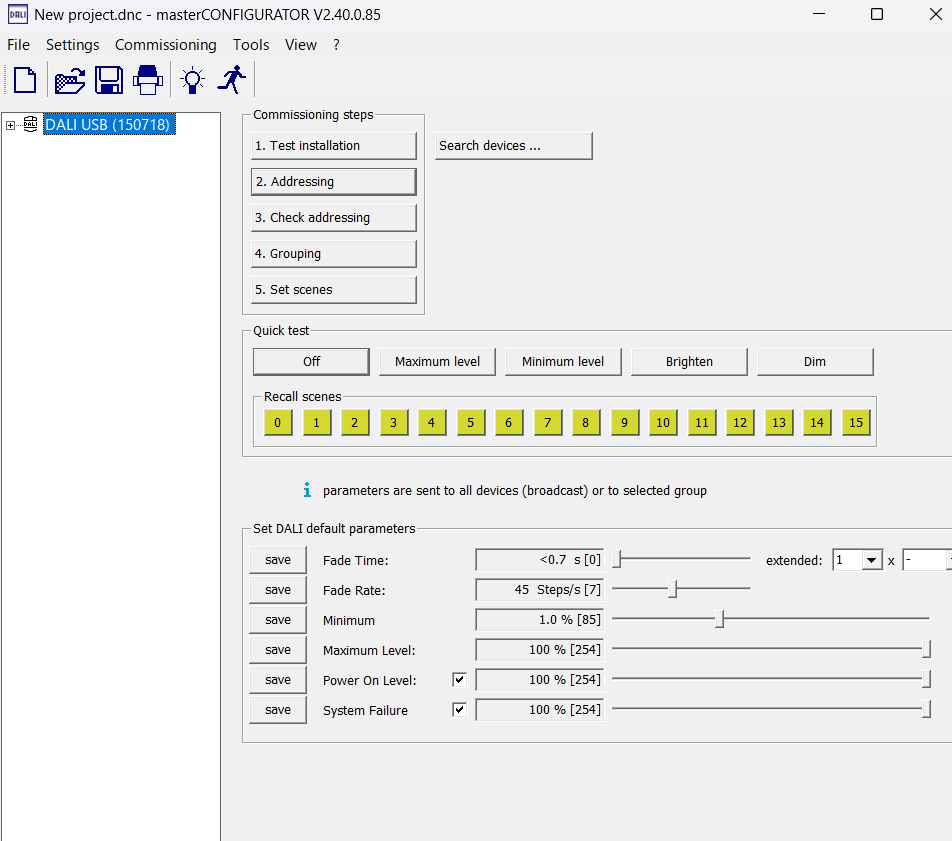Toggle the Power On Level checkbox
This screenshot has height=841, width=952.
[x=460, y=679]
